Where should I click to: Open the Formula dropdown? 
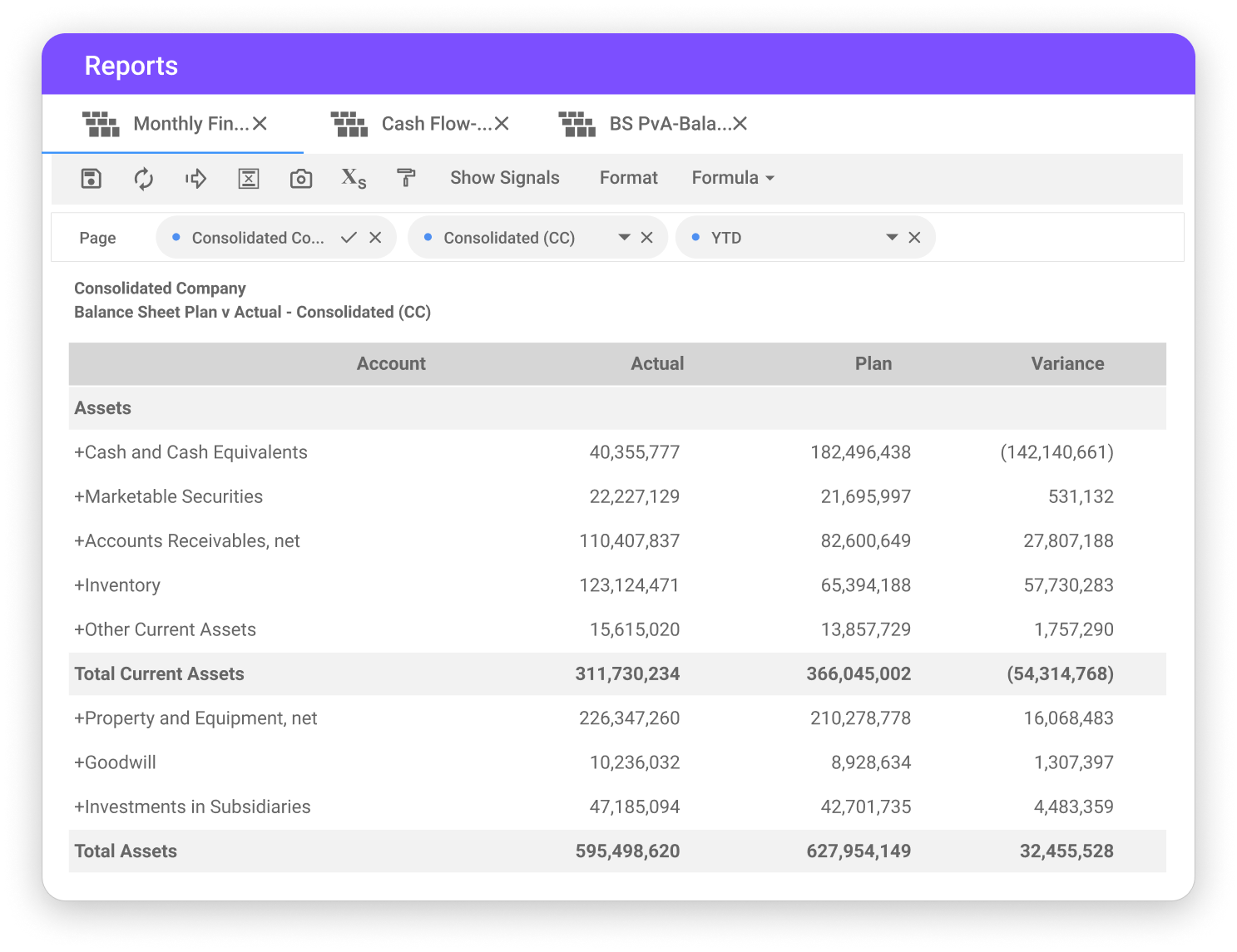[731, 177]
